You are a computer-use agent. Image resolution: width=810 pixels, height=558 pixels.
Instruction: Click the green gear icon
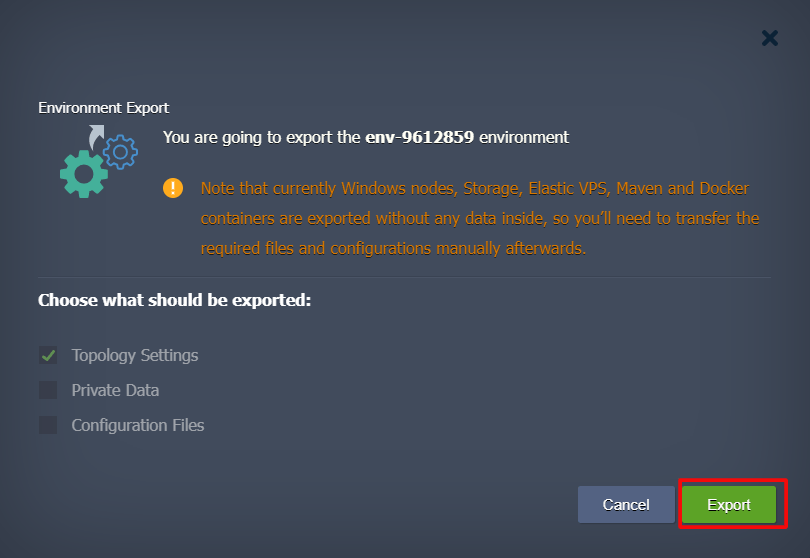(x=84, y=174)
